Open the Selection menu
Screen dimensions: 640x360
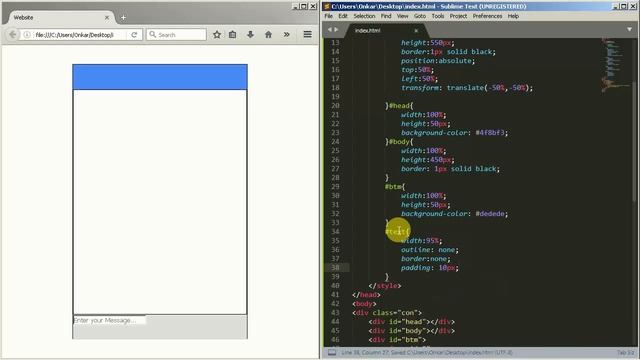[x=364, y=16]
